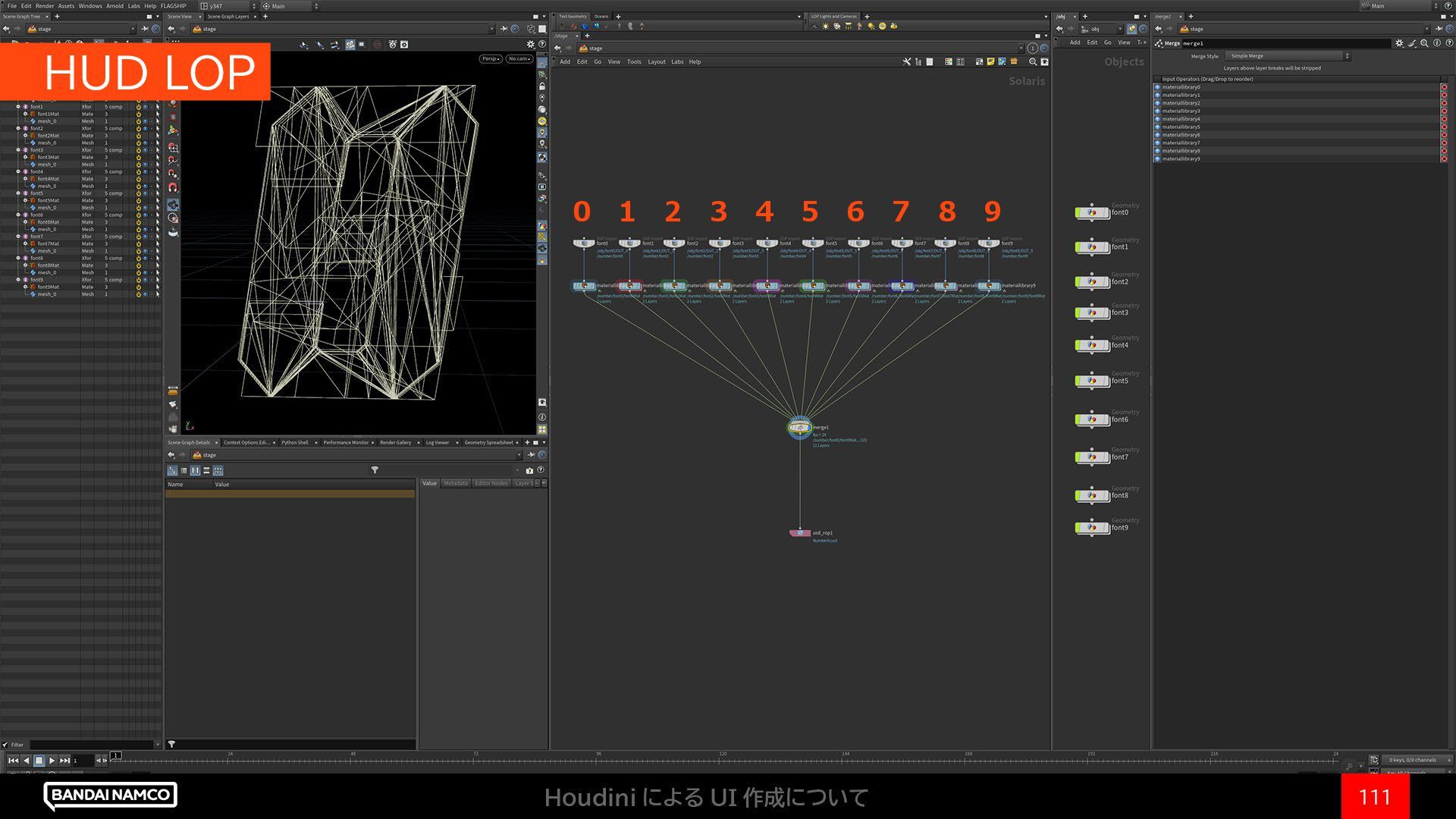Click the sticky note icon in network toolbar
Image resolution: width=1456 pixels, height=819 pixels.
(x=990, y=61)
